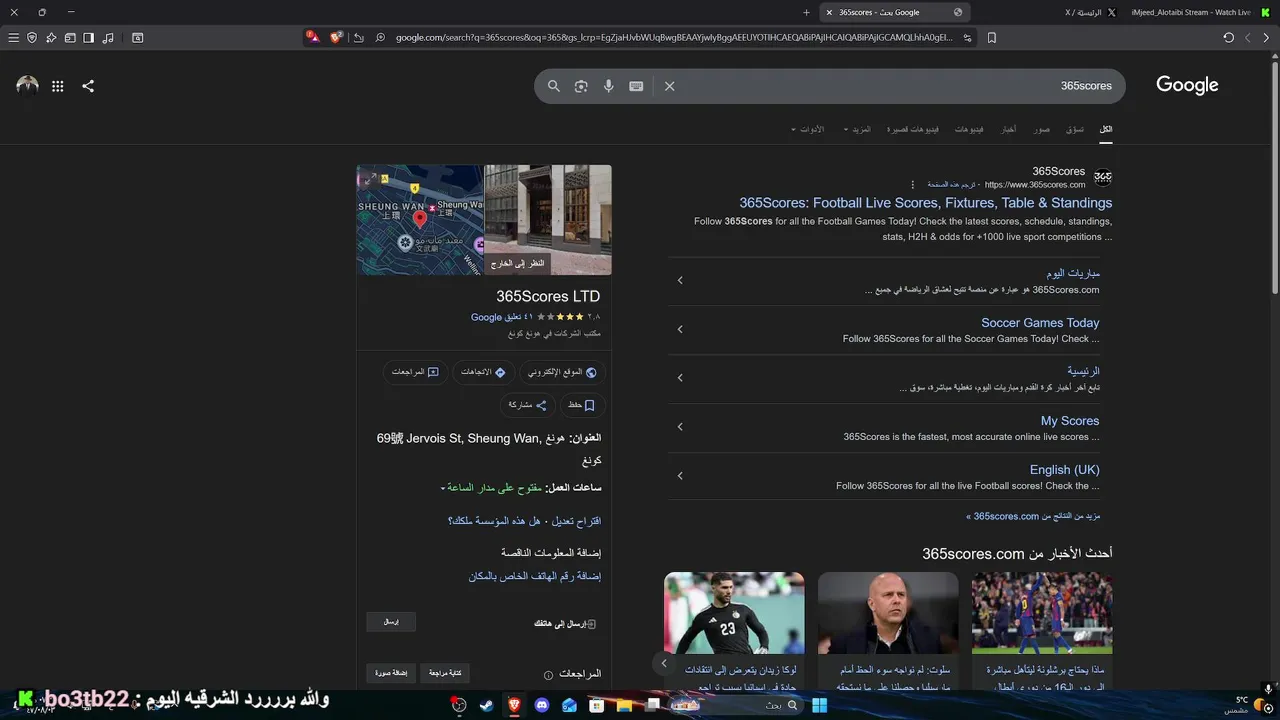
Task: Open Discord from the taskbar
Action: tap(543, 705)
